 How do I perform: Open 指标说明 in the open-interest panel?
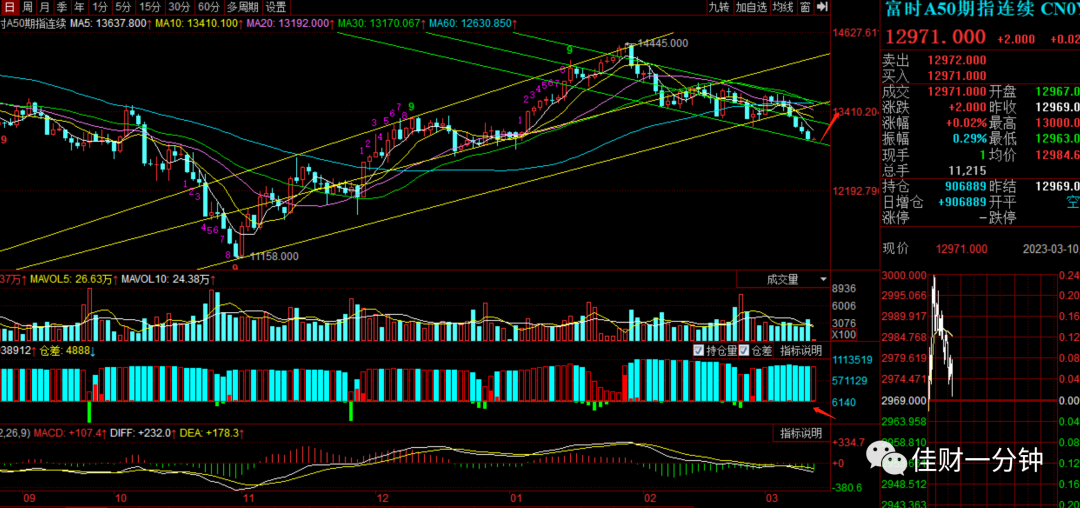[800, 350]
